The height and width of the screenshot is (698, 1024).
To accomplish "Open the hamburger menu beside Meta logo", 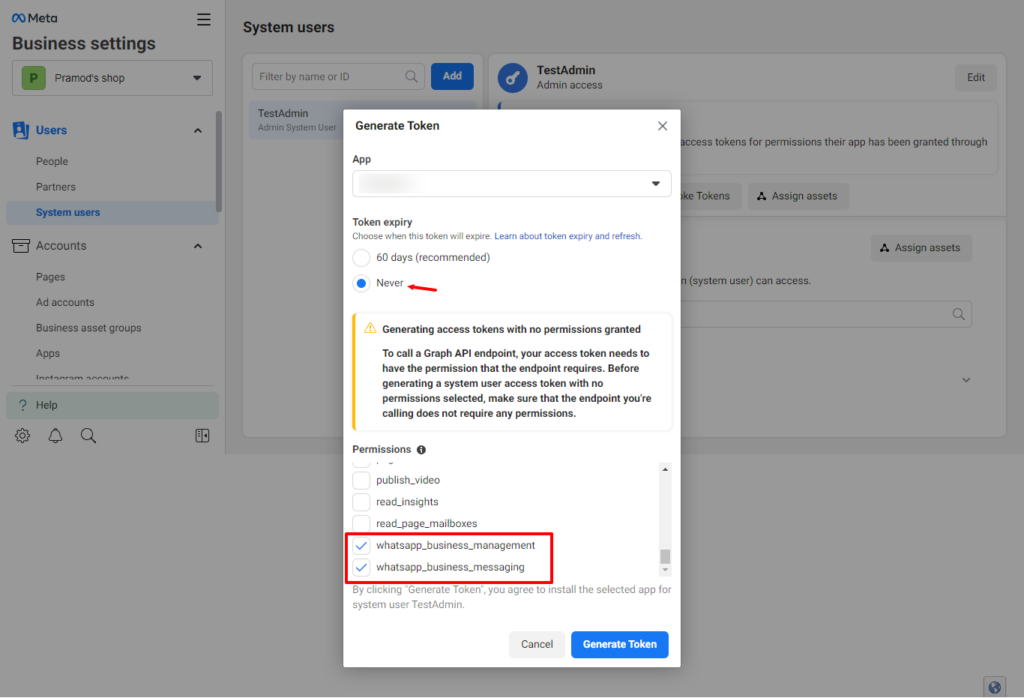I will pos(204,19).
